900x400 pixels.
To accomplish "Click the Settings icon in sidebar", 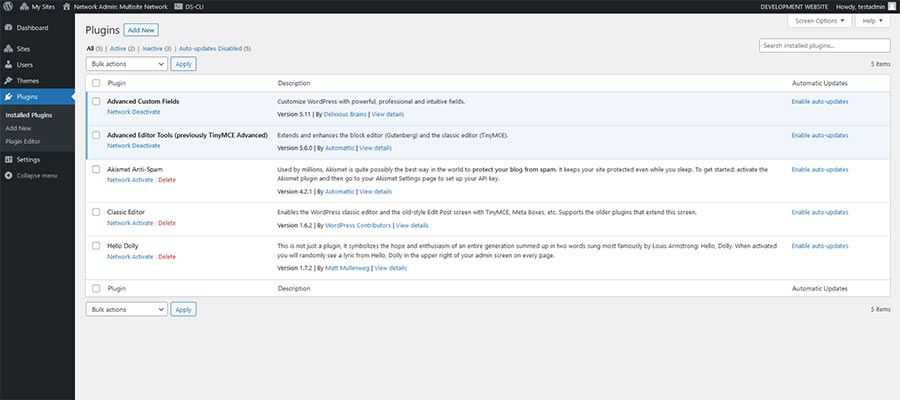I will click(x=9, y=159).
